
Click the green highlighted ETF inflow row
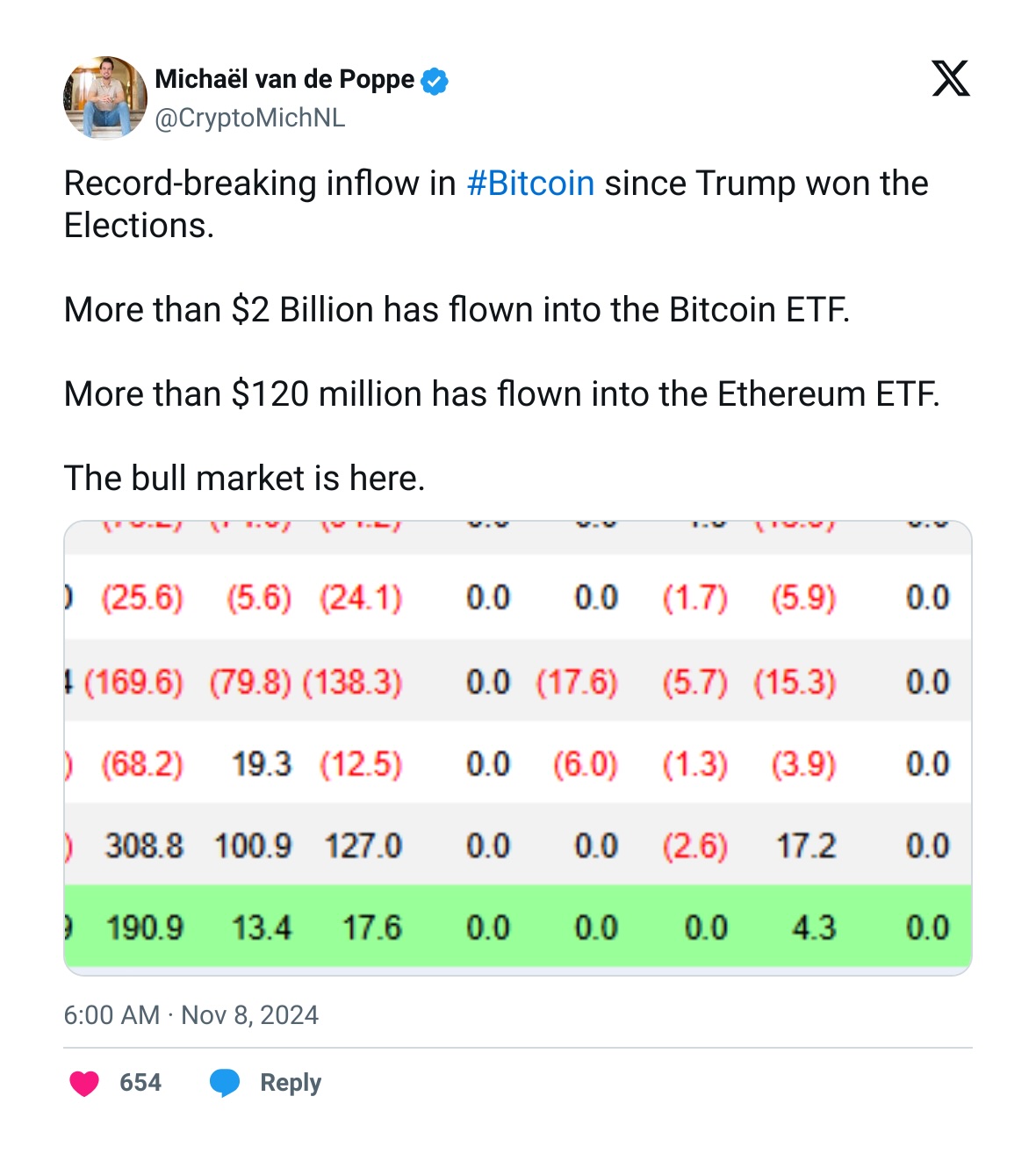(x=518, y=927)
